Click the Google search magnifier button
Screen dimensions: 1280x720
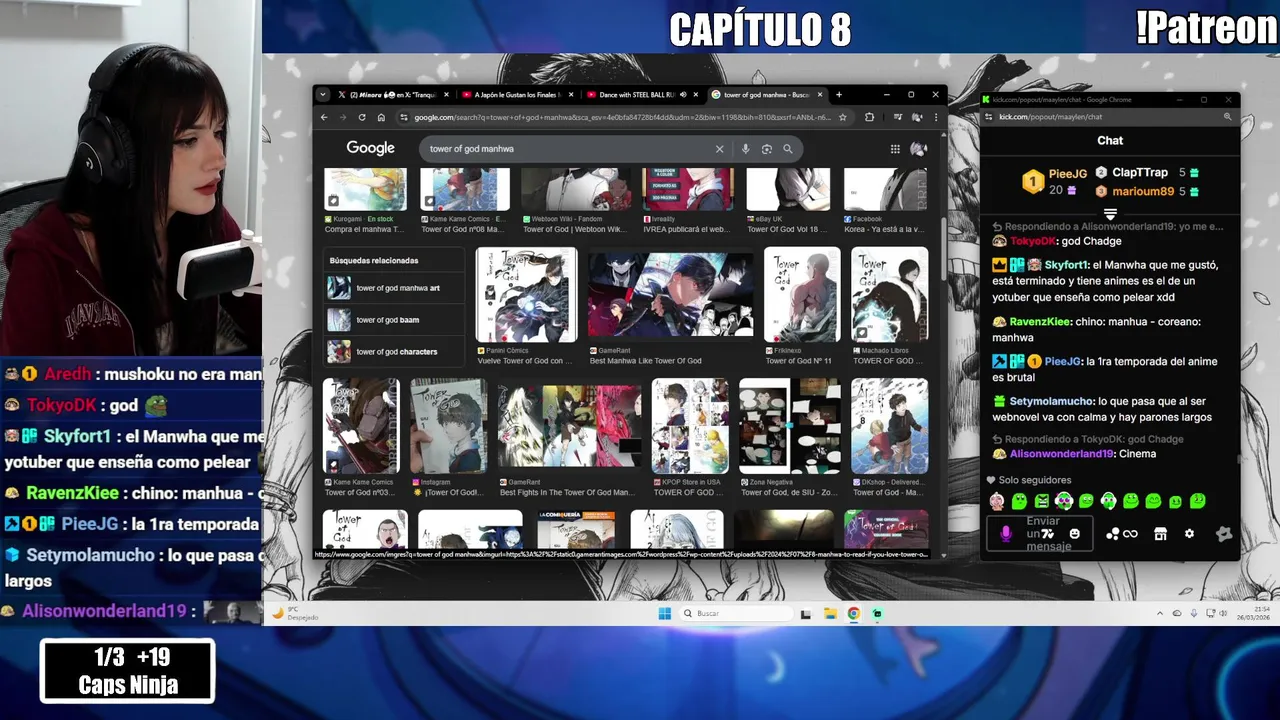coord(788,149)
